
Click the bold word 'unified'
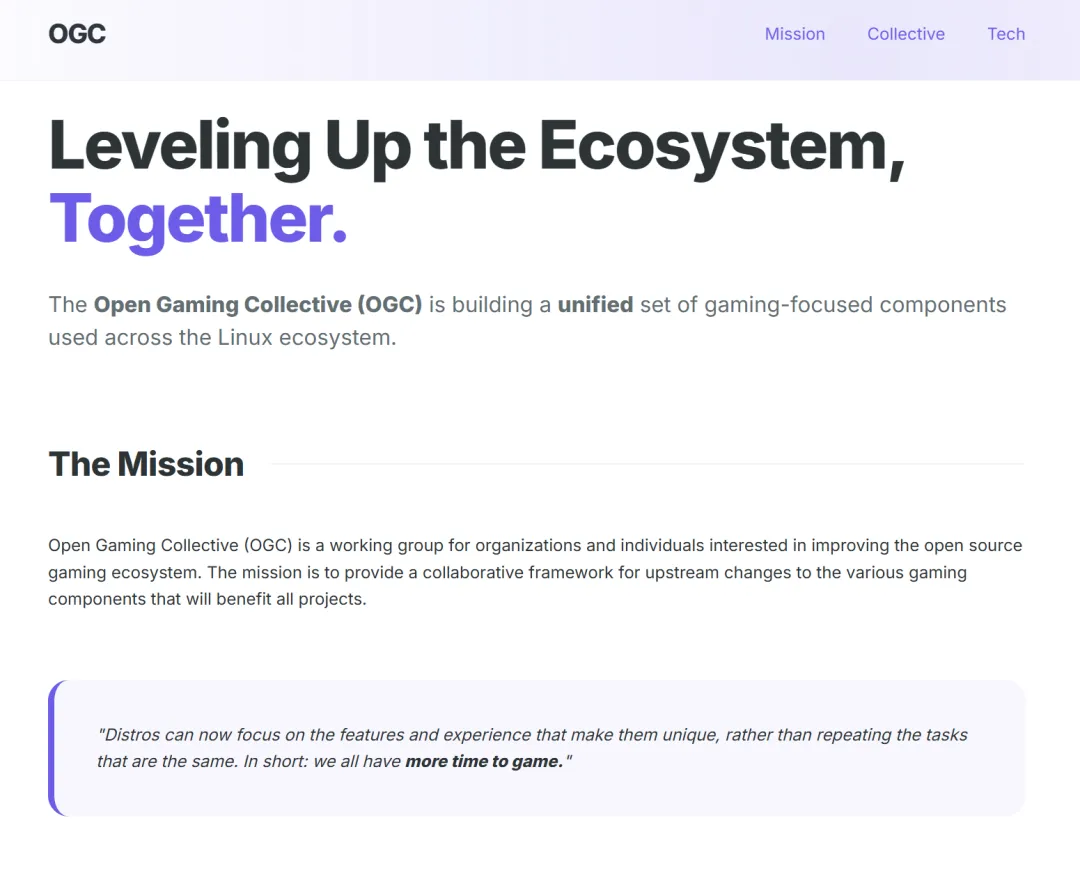595,305
